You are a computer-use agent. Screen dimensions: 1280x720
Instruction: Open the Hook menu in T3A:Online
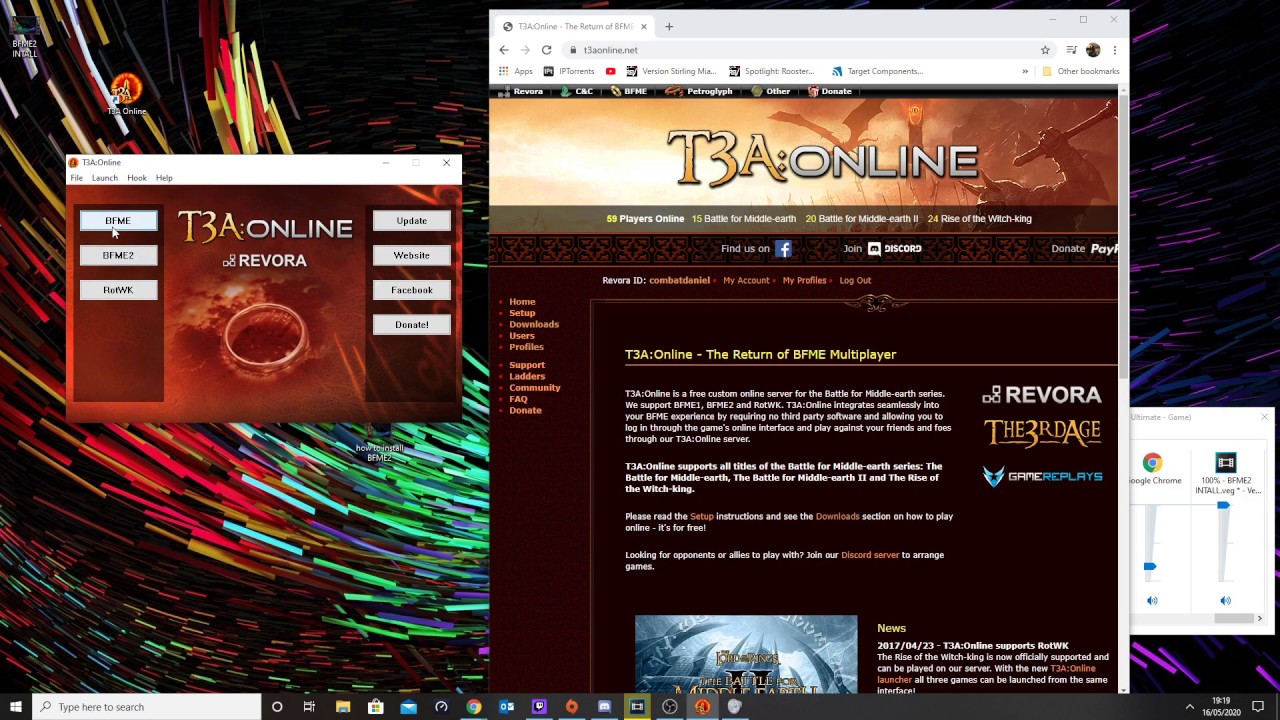tap(137, 178)
